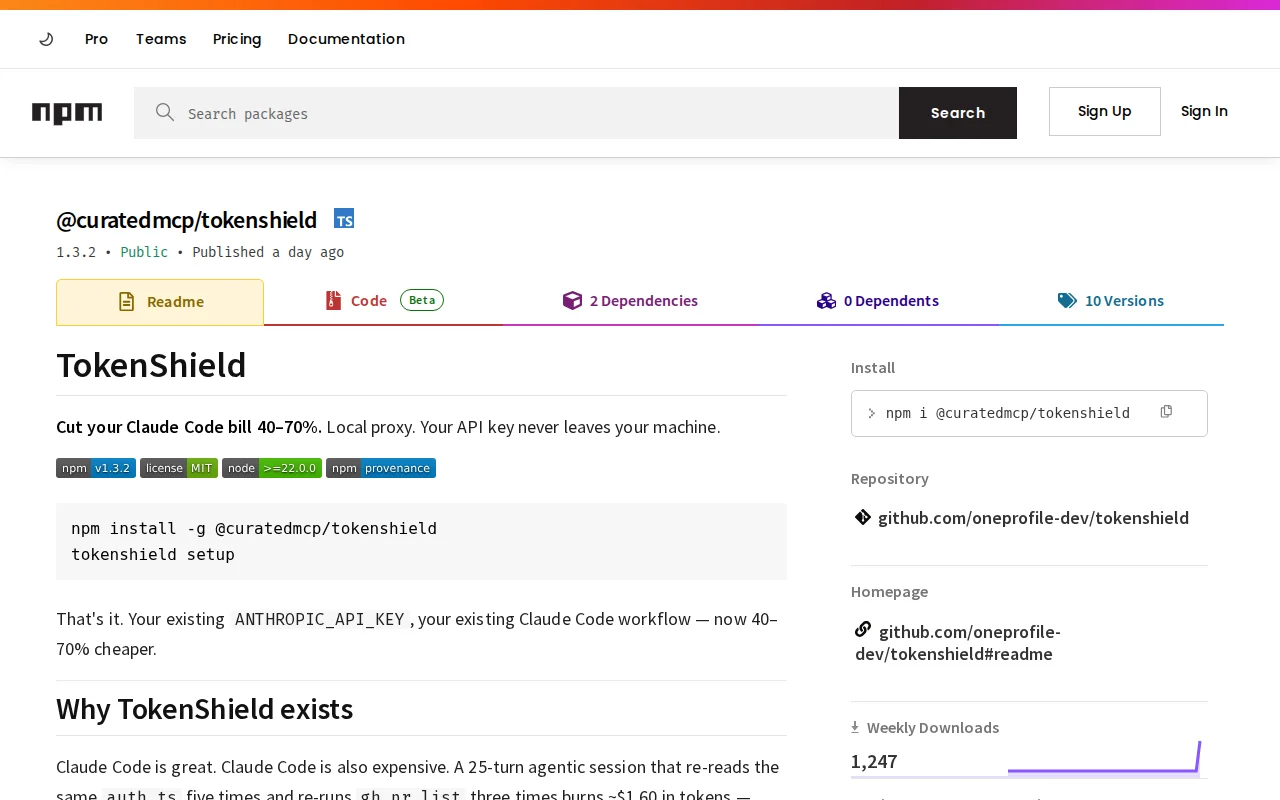Open the 10 Versions tab
The image size is (1280, 800).
coord(1111,301)
